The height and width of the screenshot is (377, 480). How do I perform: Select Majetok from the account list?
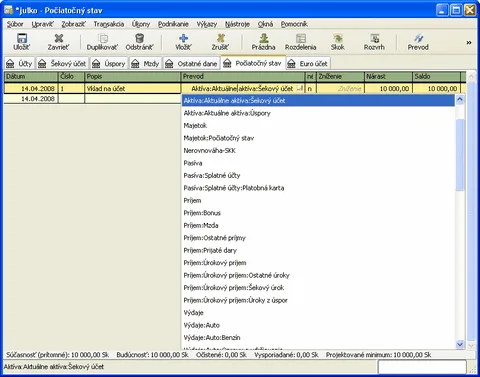[x=318, y=126]
